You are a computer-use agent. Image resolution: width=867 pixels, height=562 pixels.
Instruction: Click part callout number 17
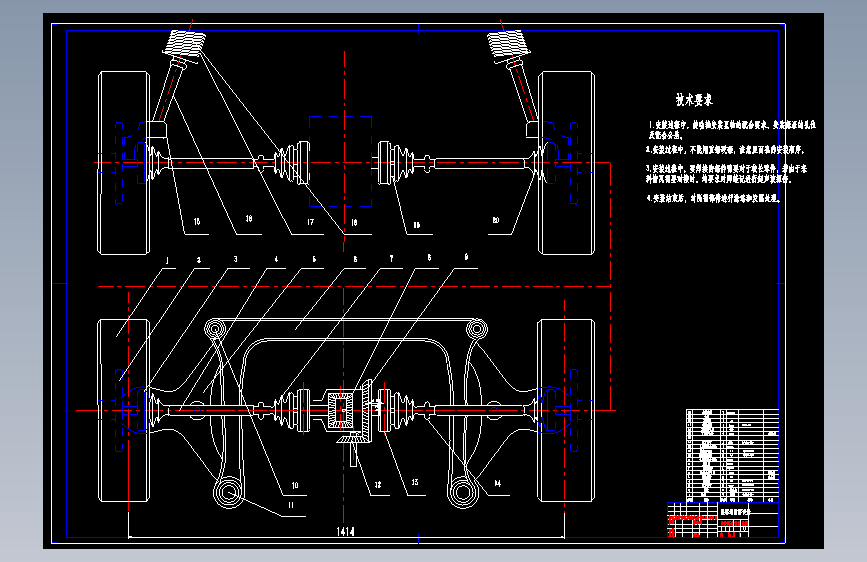point(310,222)
